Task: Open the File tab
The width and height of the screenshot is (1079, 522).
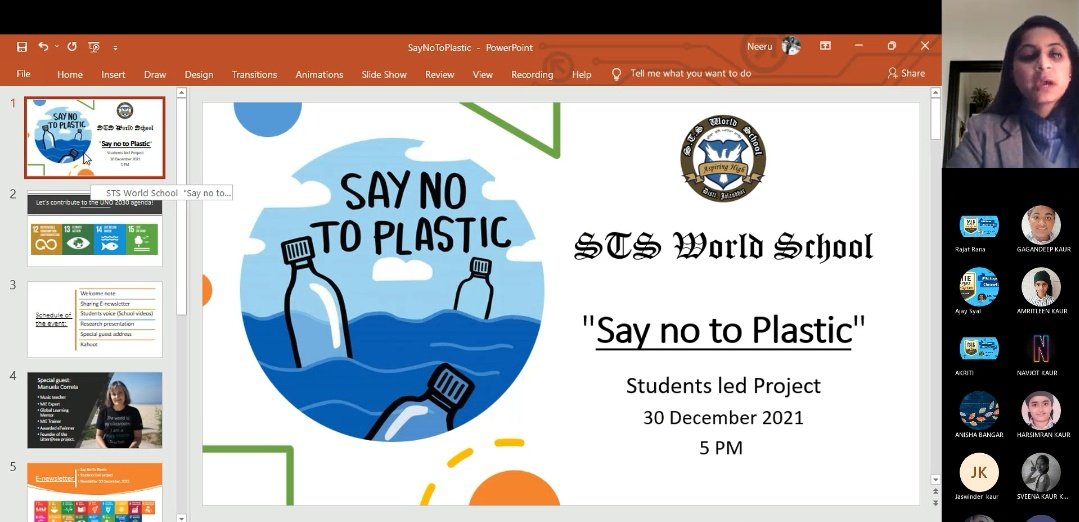Action: tap(23, 74)
